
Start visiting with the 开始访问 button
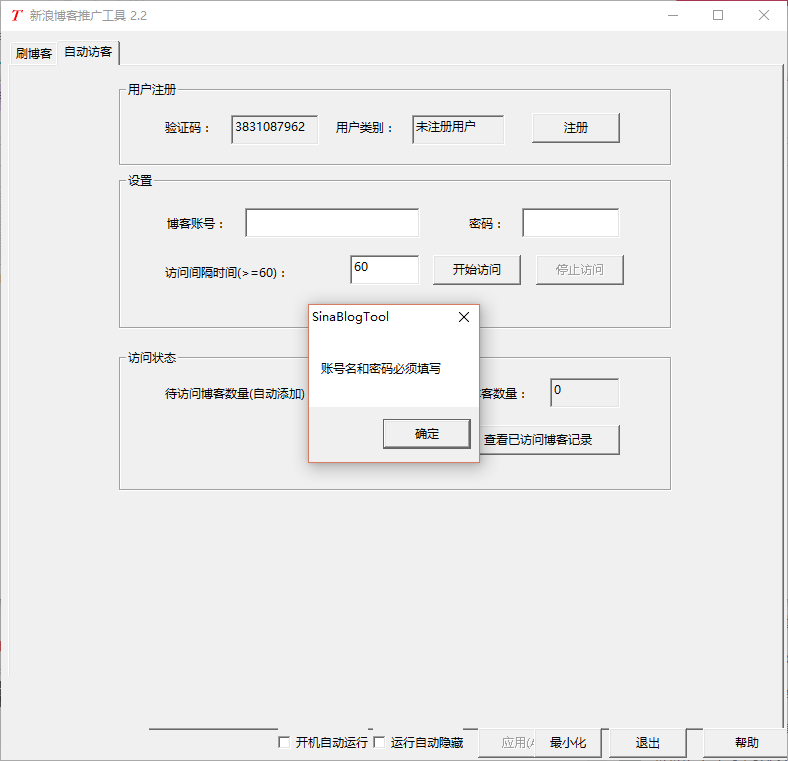[476, 270]
